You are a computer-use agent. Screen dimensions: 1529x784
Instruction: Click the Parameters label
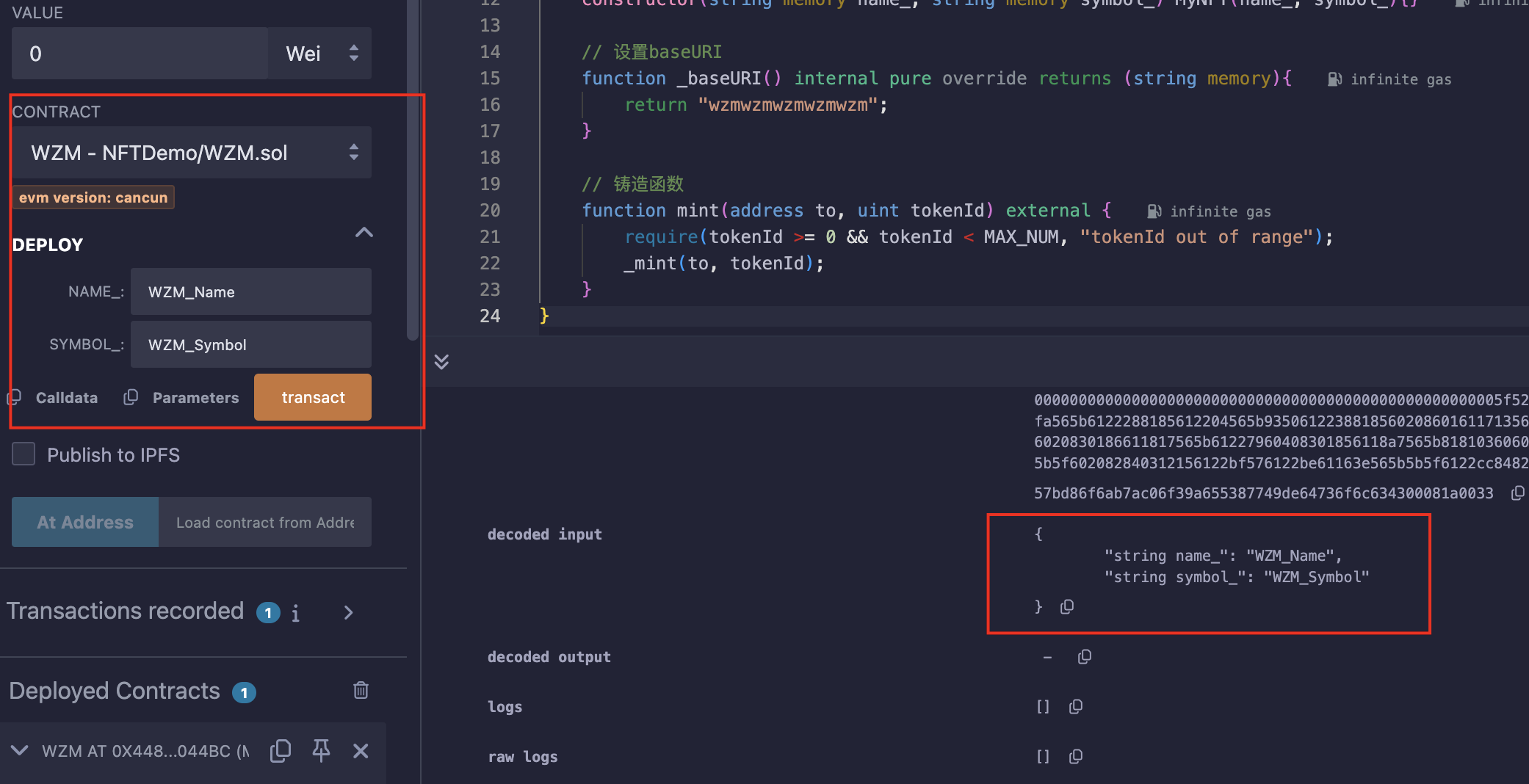click(196, 398)
